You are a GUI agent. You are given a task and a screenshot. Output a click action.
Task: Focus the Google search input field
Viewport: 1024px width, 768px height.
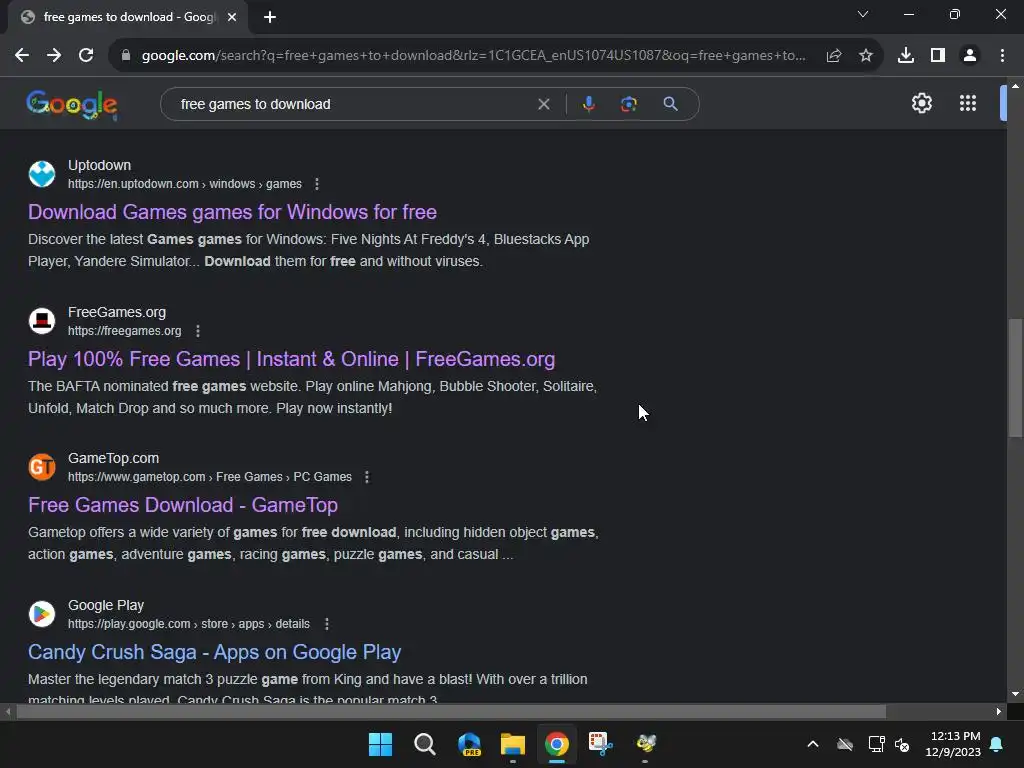tap(353, 104)
